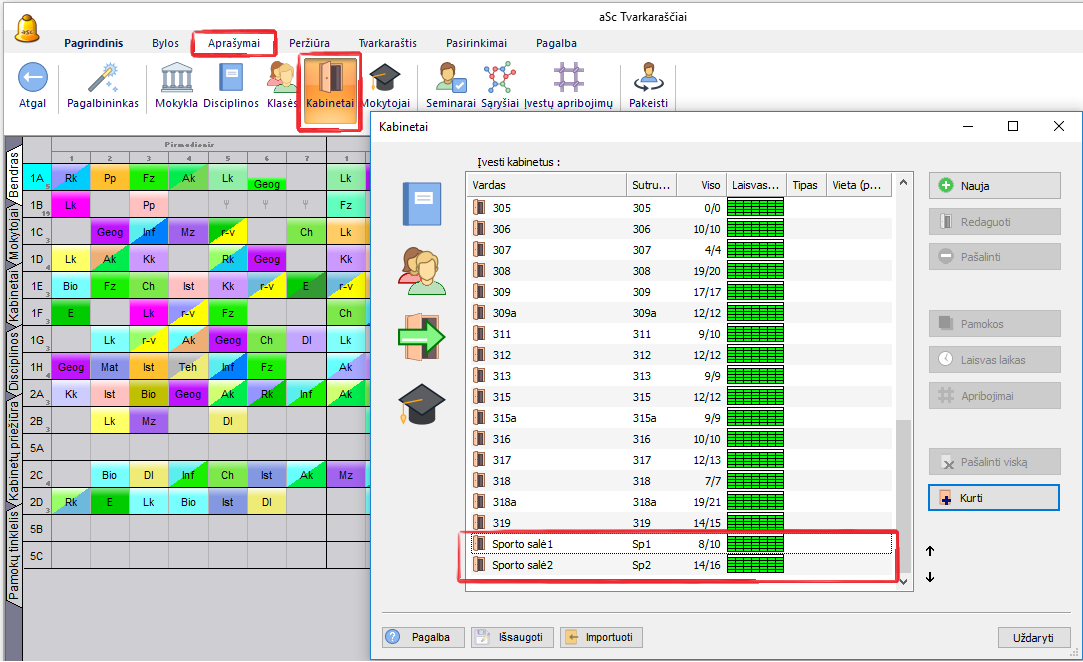This screenshot has width=1083, height=662.
Task: Click the Seminarai toolbar icon
Action: click(450, 78)
